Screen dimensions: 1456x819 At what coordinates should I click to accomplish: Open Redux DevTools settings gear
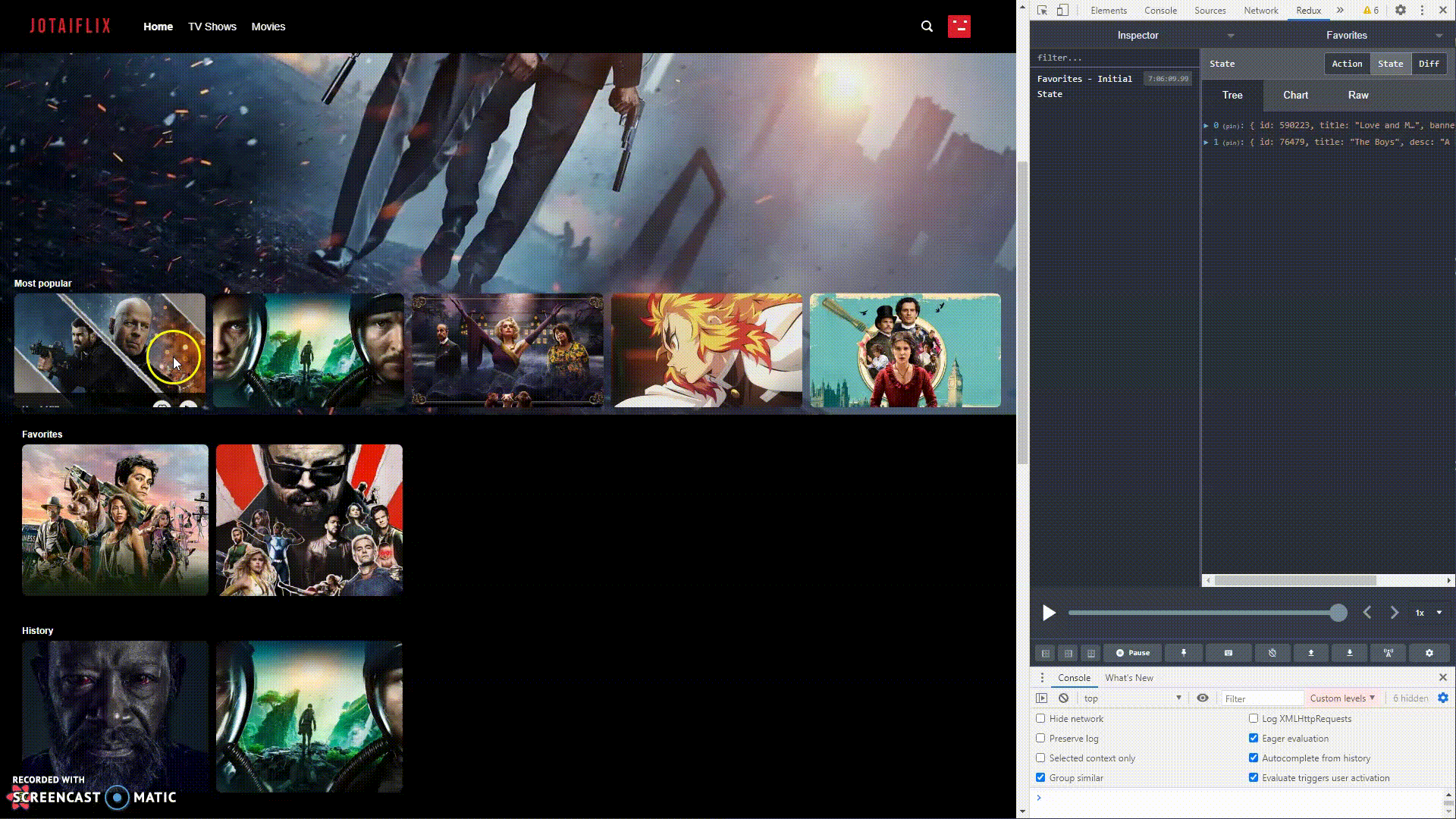point(1429,653)
